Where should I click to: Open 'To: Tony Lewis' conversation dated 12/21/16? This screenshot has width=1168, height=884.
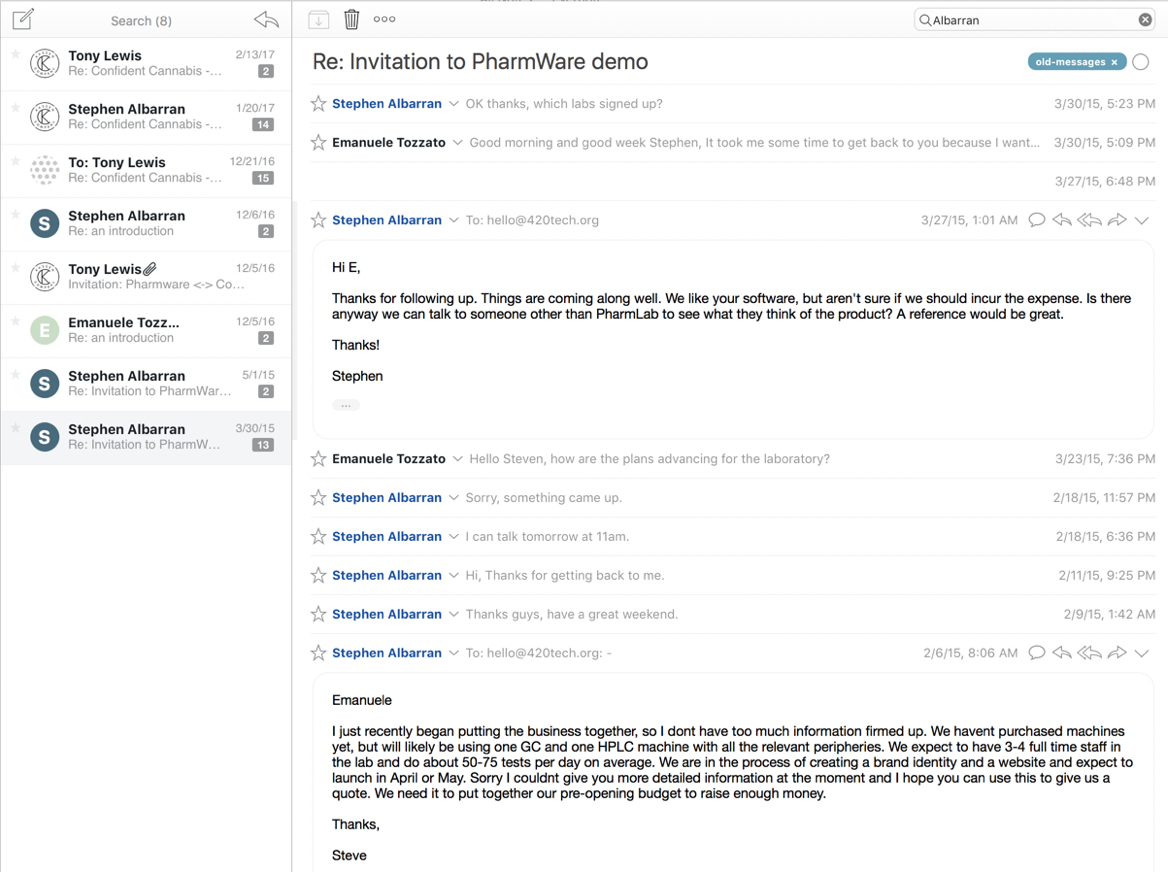click(146, 171)
